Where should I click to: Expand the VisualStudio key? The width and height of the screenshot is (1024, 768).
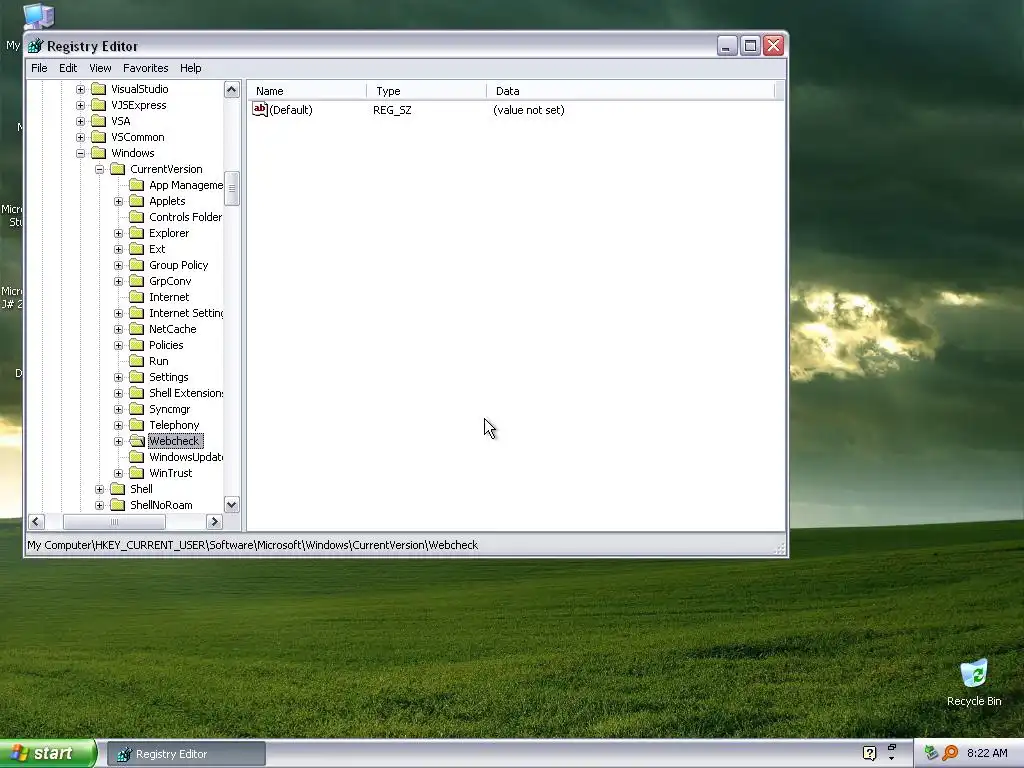click(x=80, y=89)
